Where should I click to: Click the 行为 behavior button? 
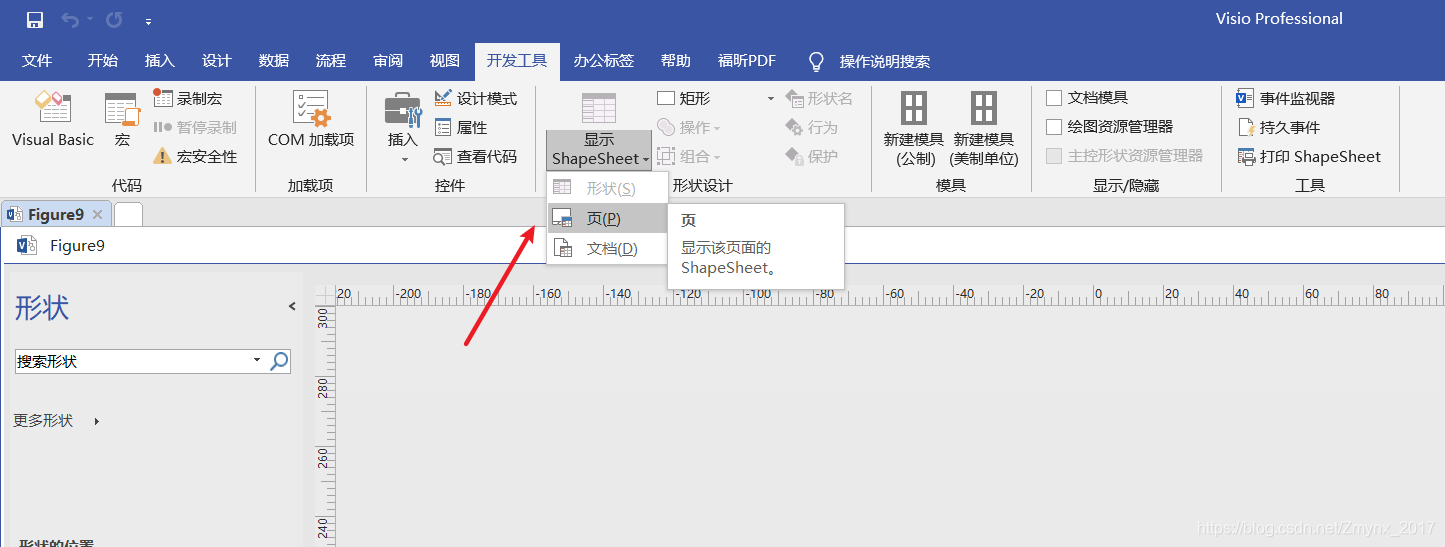click(x=812, y=127)
